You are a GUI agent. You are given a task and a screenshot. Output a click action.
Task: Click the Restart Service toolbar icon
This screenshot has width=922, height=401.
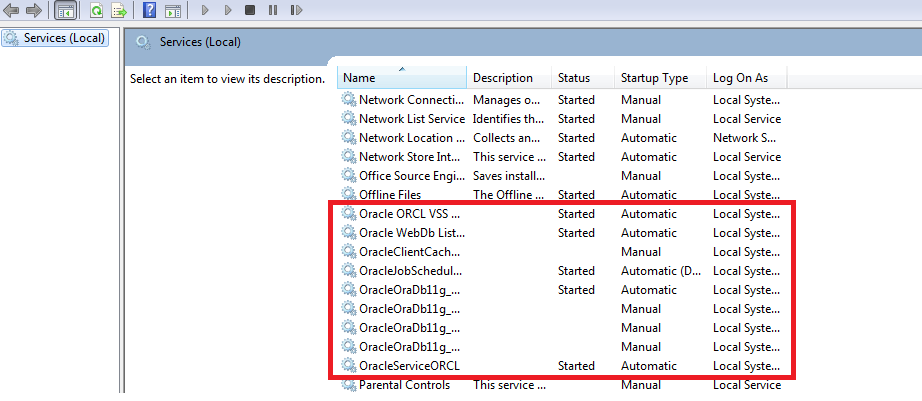coord(296,10)
